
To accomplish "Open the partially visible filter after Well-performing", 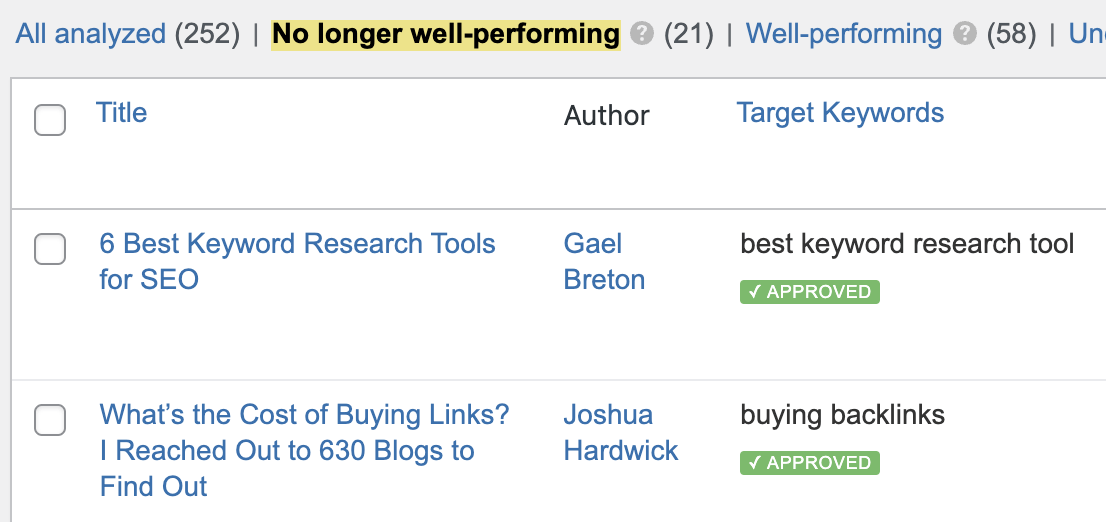I will (1086, 35).
